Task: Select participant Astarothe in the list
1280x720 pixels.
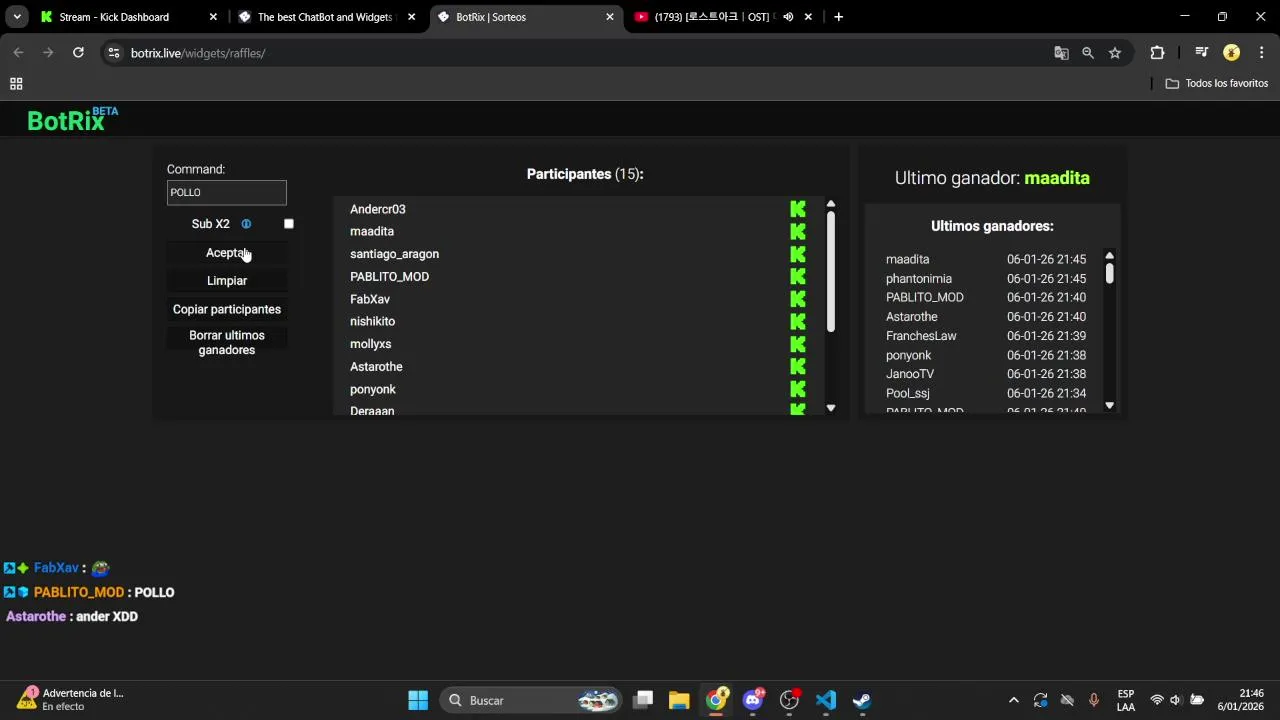Action: pyautogui.click(x=376, y=367)
